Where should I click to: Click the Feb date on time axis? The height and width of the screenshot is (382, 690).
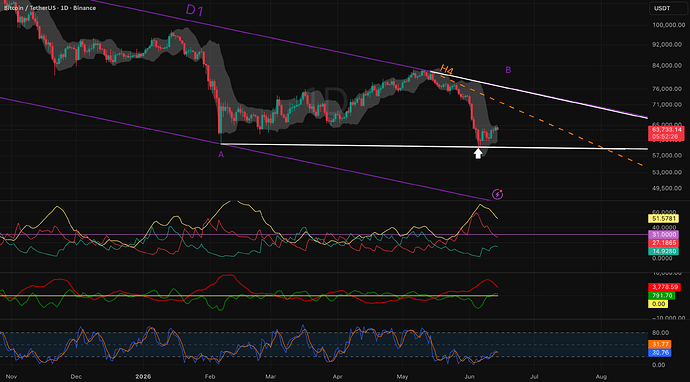pos(211,377)
